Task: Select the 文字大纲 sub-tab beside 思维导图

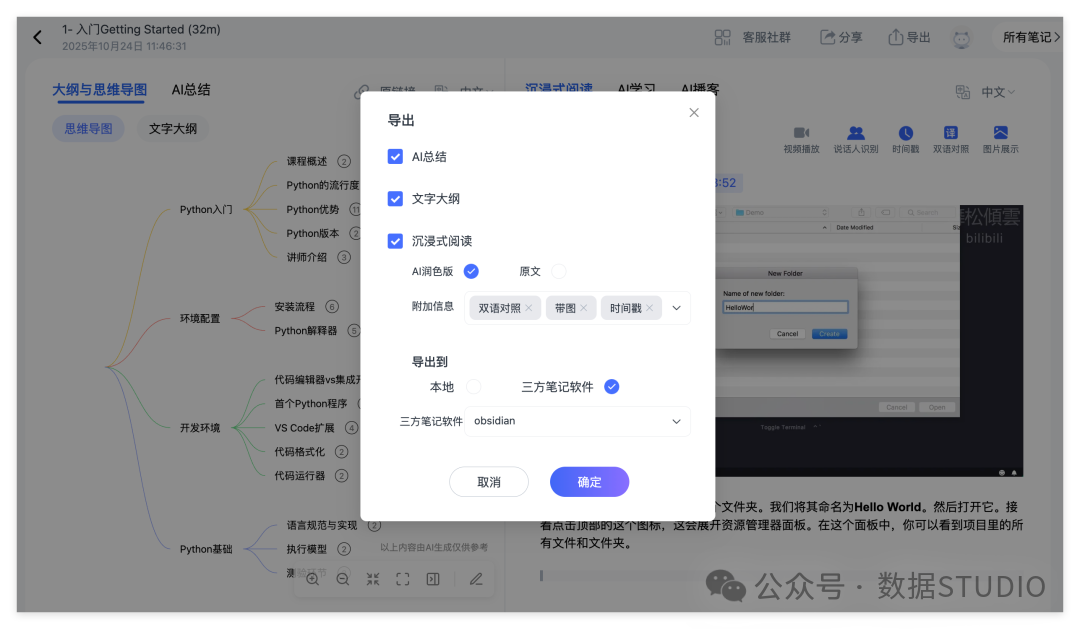Action: 173,129
